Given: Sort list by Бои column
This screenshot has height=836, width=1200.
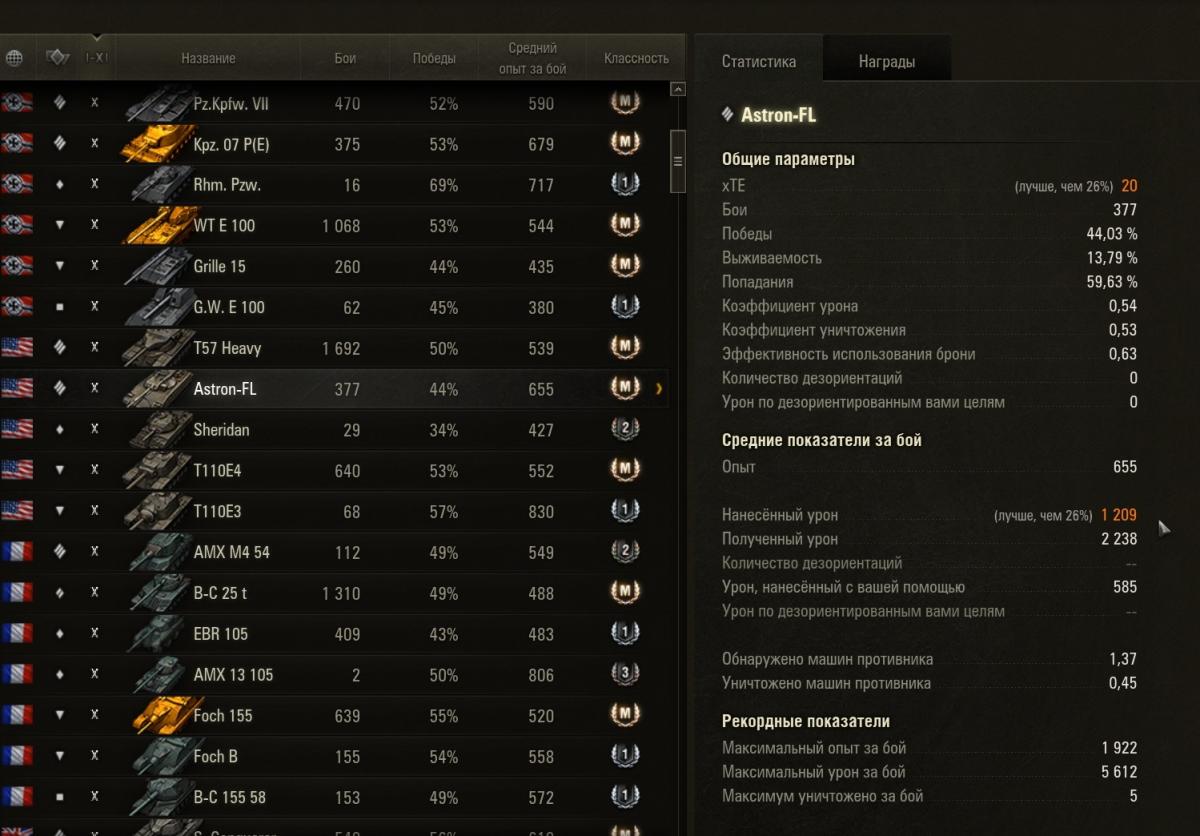Looking at the screenshot, I should (345, 58).
